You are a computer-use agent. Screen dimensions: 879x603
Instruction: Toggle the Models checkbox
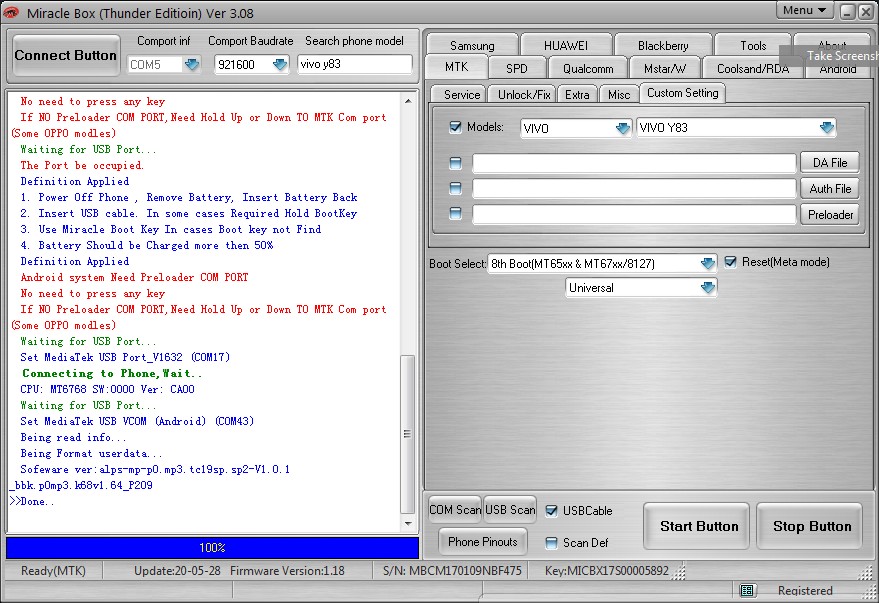pyautogui.click(x=455, y=127)
